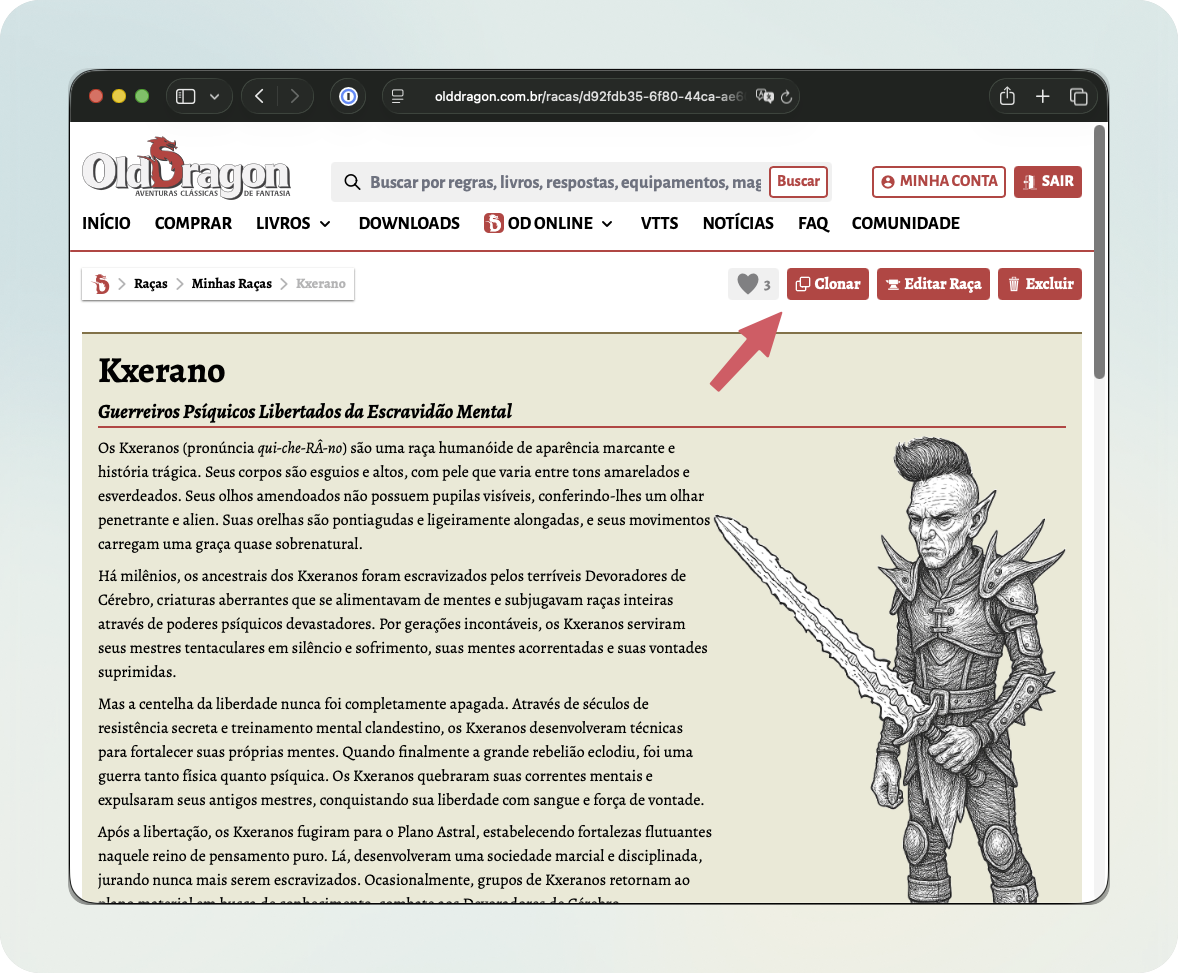Open a new tab with the plus icon
Image resolution: width=1178 pixels, height=973 pixels.
click(x=1043, y=96)
